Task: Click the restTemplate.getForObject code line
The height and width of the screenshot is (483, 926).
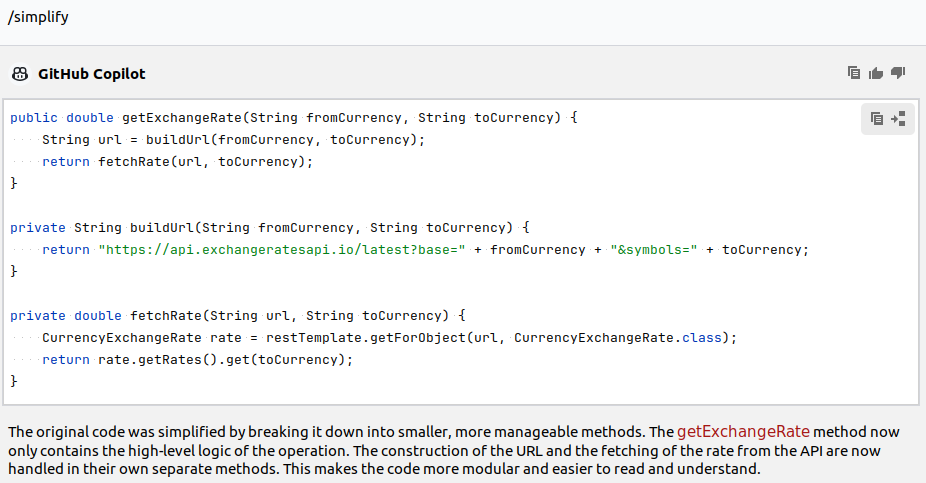Action: click(388, 338)
